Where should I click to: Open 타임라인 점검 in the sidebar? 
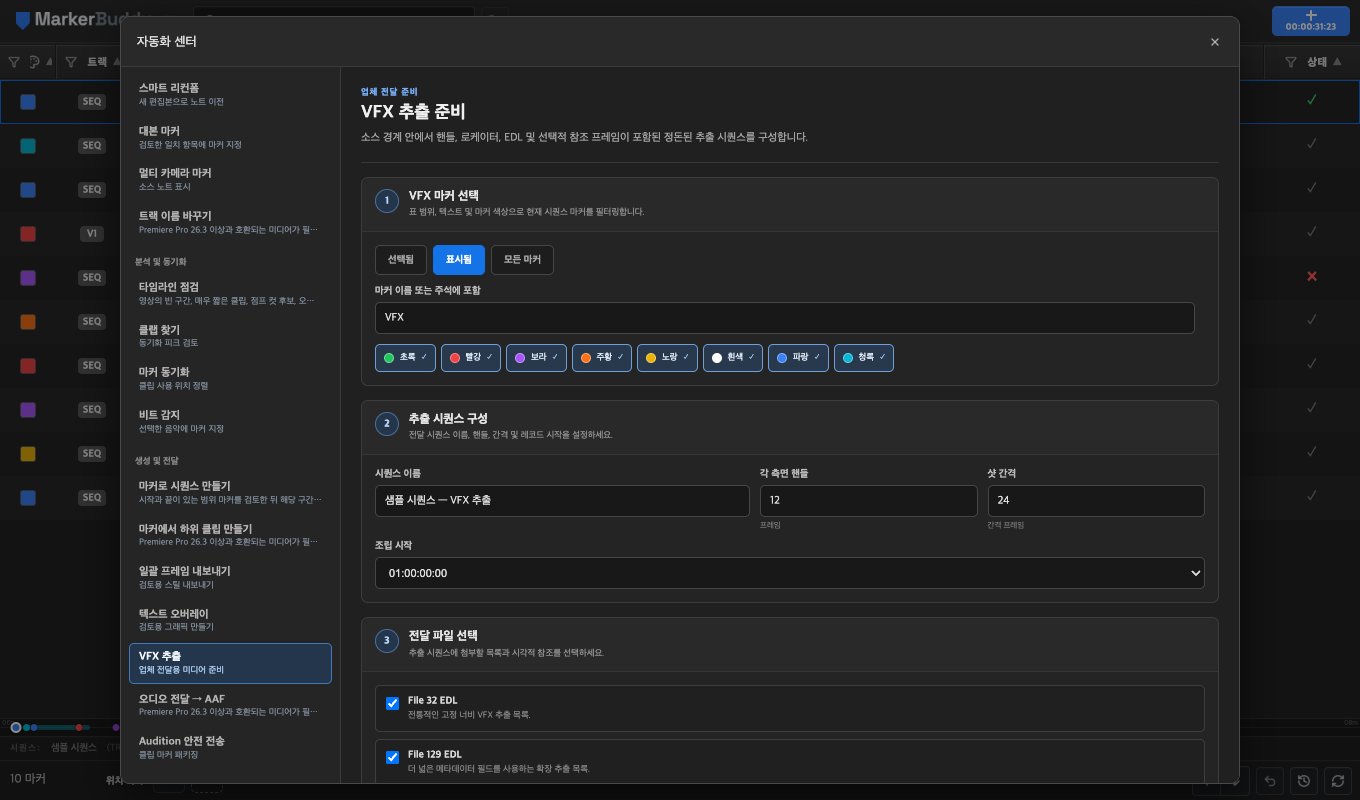230,293
